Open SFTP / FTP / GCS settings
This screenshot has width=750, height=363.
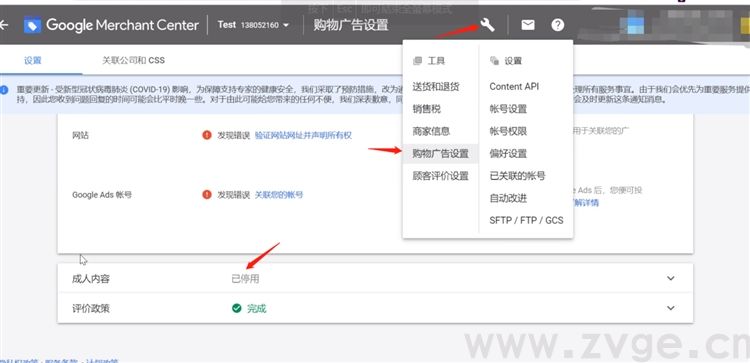(526, 220)
